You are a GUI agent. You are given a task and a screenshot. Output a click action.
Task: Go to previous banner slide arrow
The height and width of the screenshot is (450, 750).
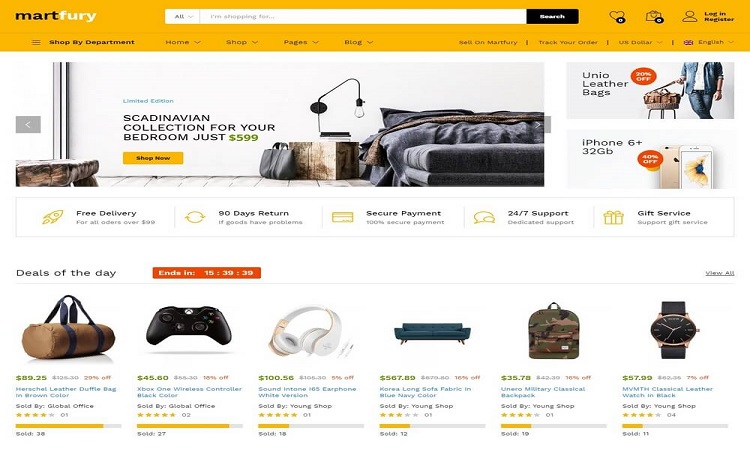tap(28, 124)
